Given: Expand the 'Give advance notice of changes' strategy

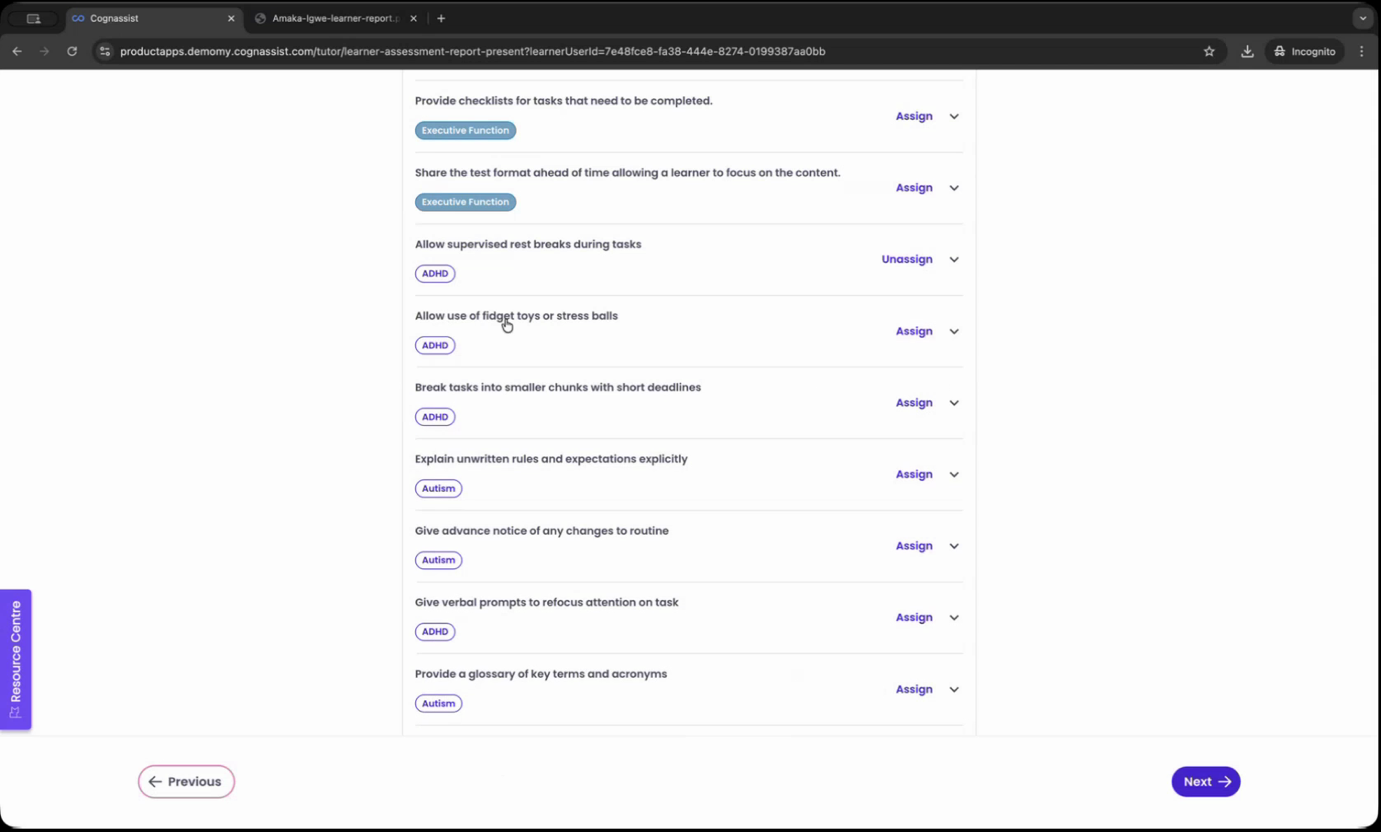Looking at the screenshot, I should point(953,546).
